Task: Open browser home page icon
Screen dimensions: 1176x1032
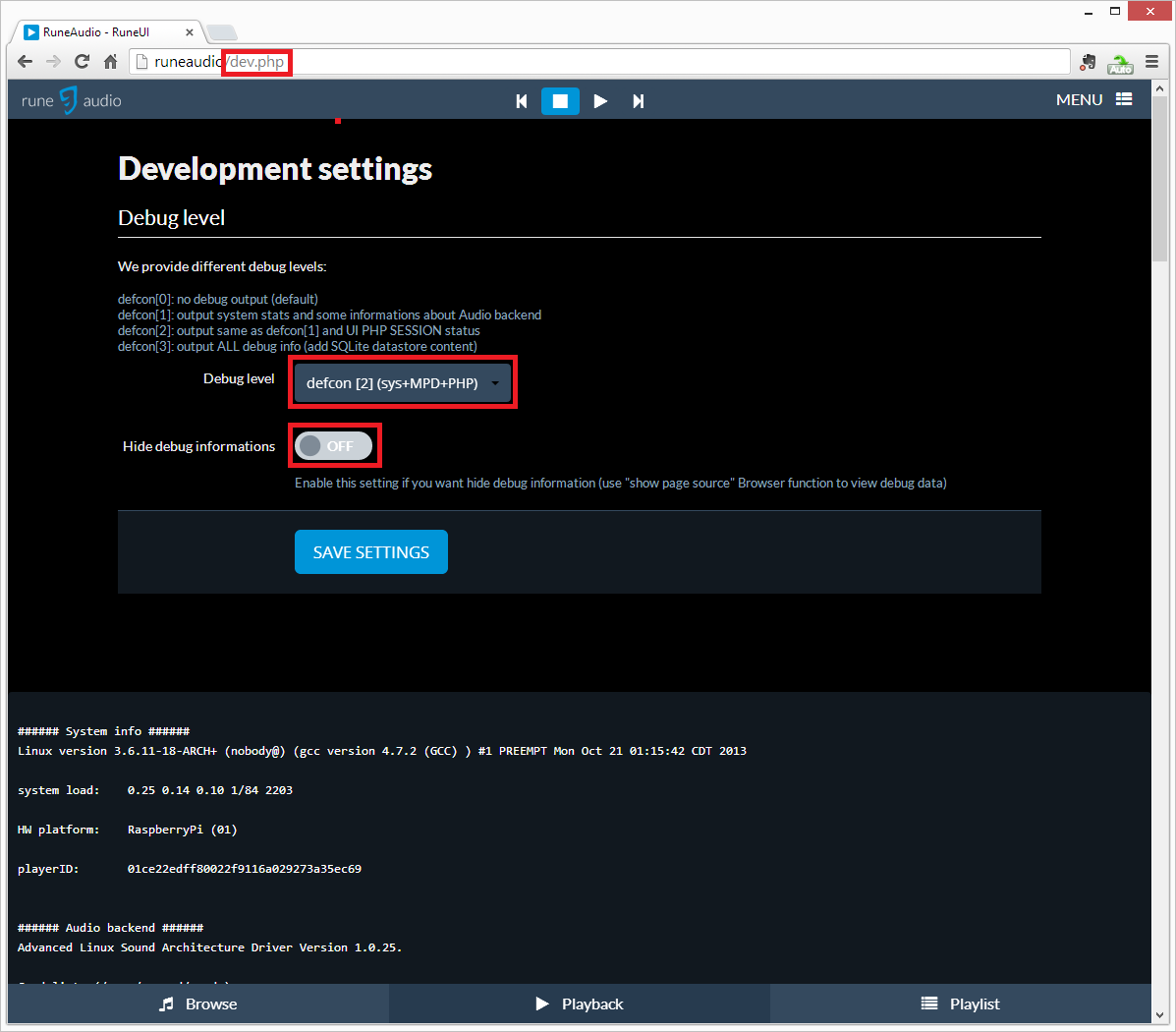Action: pos(110,62)
